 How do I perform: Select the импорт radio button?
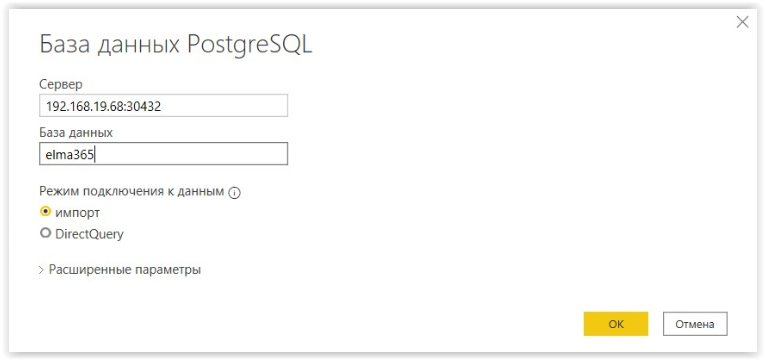45,212
